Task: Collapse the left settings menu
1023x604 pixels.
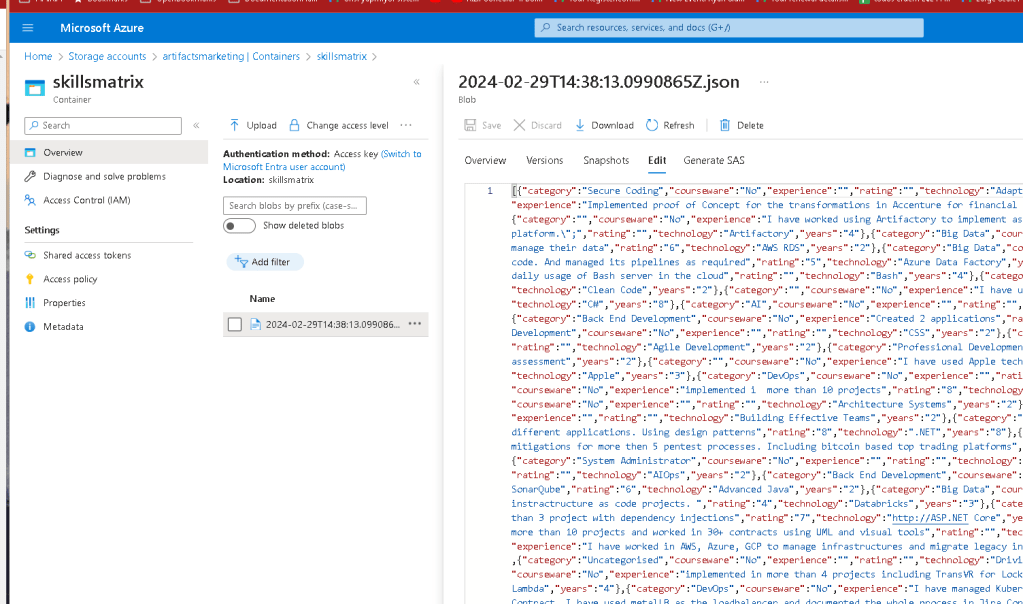Action: point(196,125)
